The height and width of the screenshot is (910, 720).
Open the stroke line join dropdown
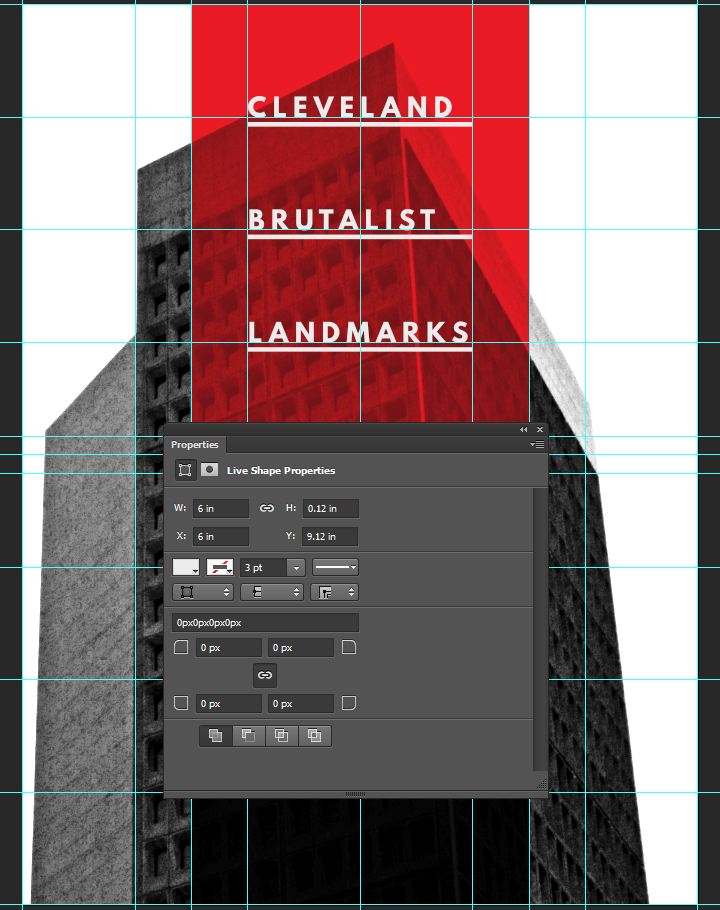[334, 592]
